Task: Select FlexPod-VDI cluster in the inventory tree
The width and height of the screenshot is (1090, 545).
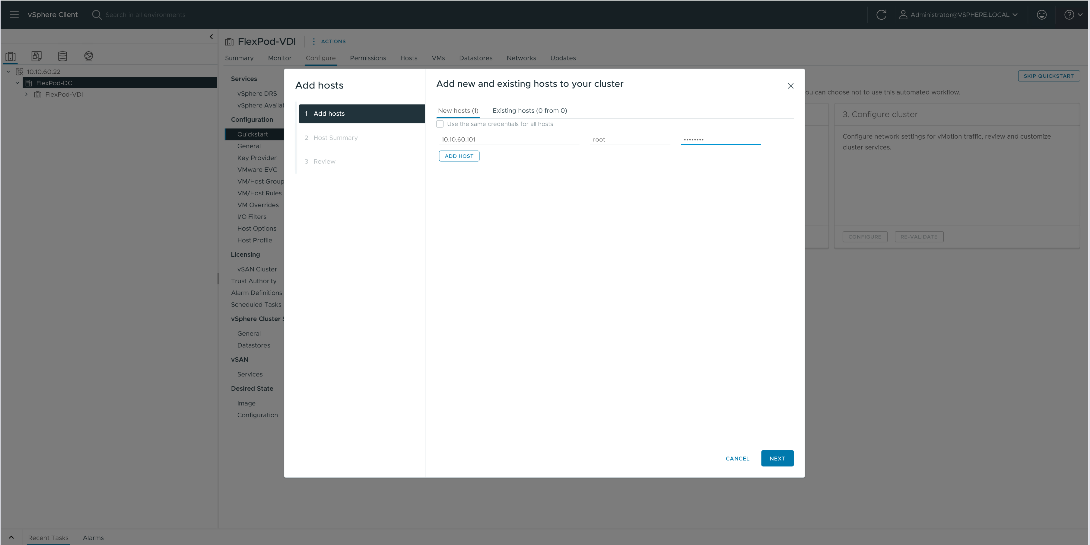Action: [64, 94]
